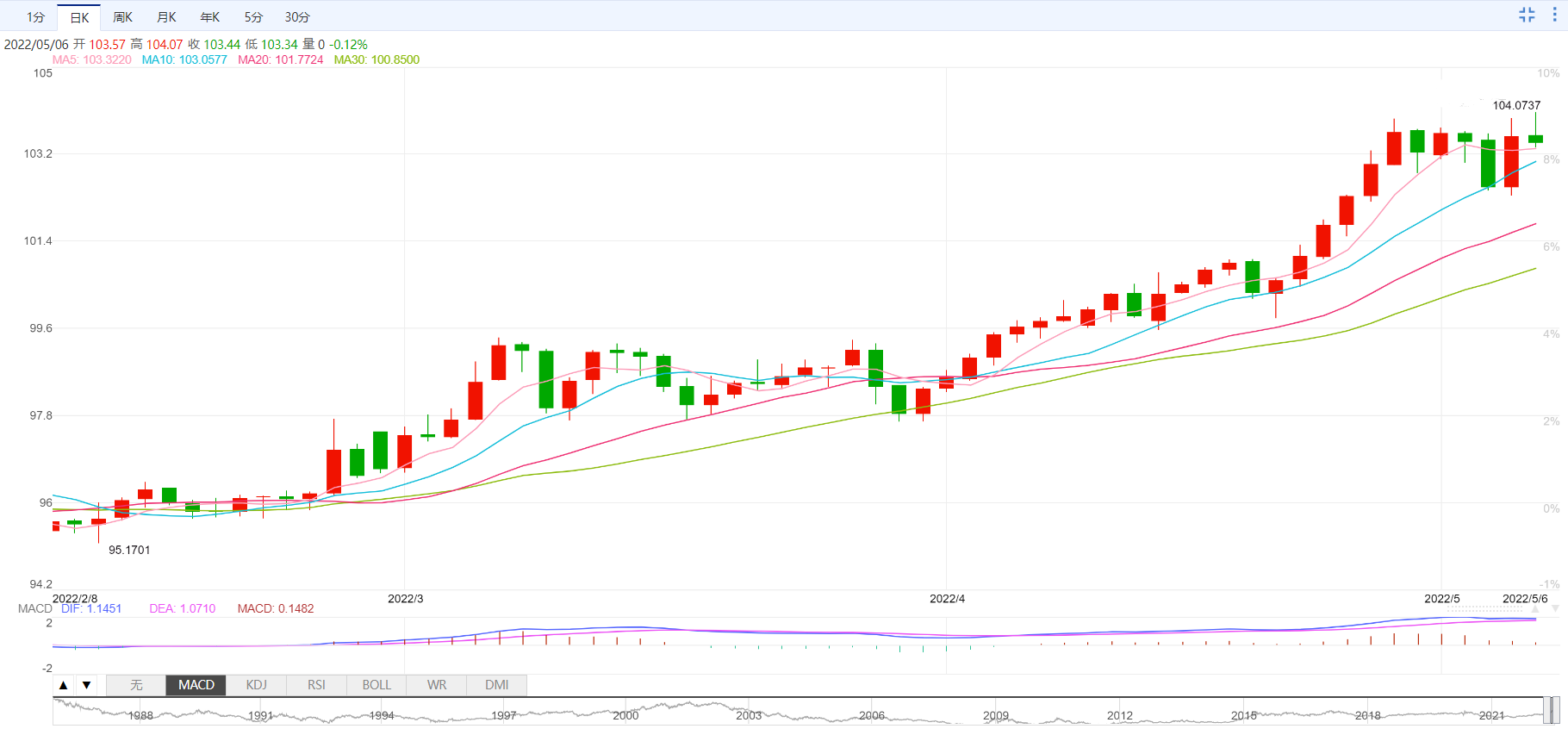Select the 无 (none) indicator button
This screenshot has width=1568, height=735.
136,685
